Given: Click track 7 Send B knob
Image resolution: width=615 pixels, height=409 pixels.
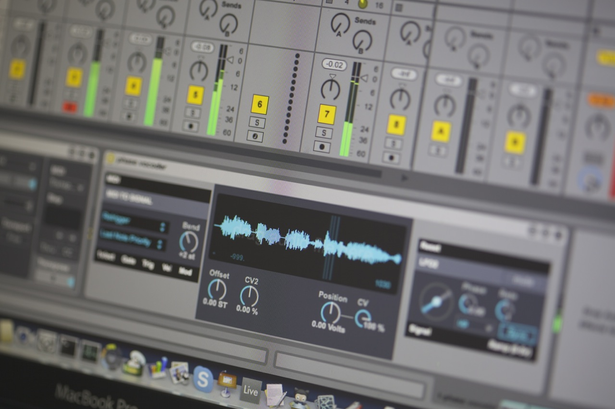Looking at the screenshot, I should (362, 40).
